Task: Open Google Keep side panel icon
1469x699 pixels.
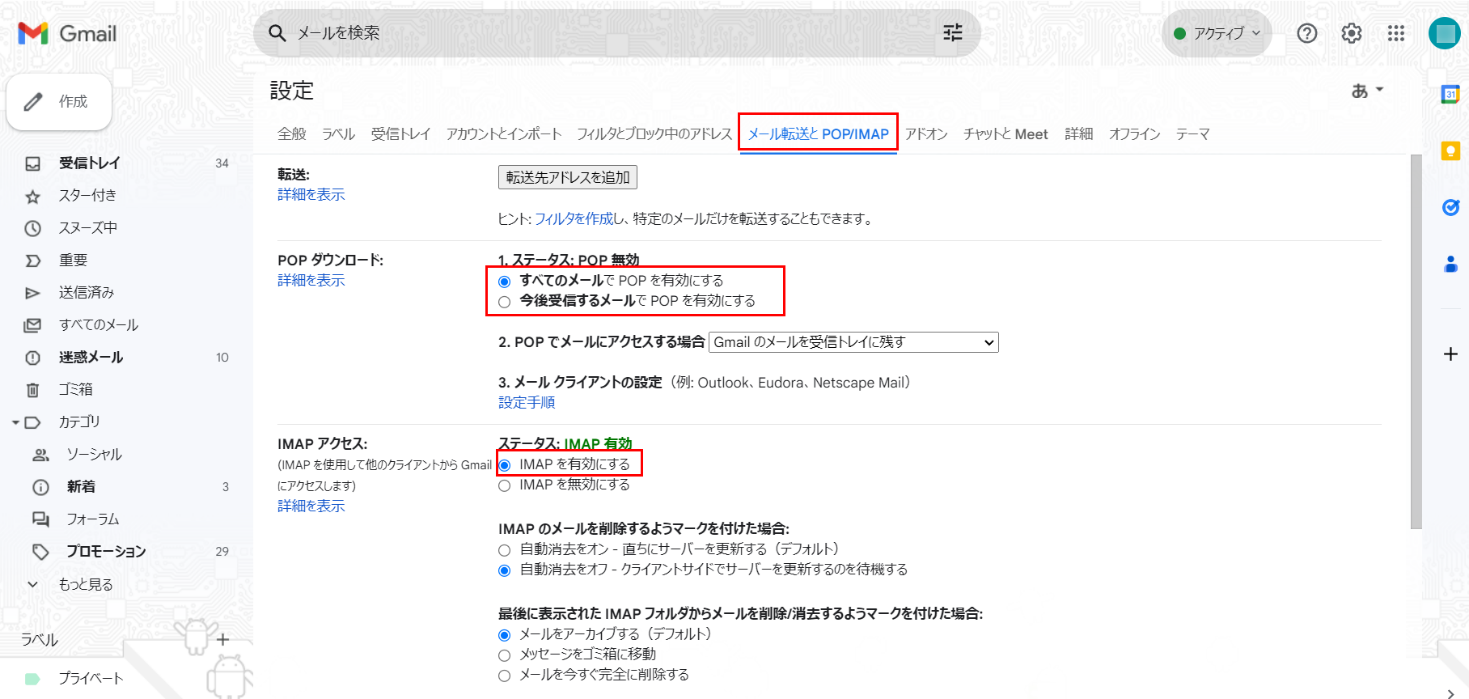Action: (x=1450, y=151)
